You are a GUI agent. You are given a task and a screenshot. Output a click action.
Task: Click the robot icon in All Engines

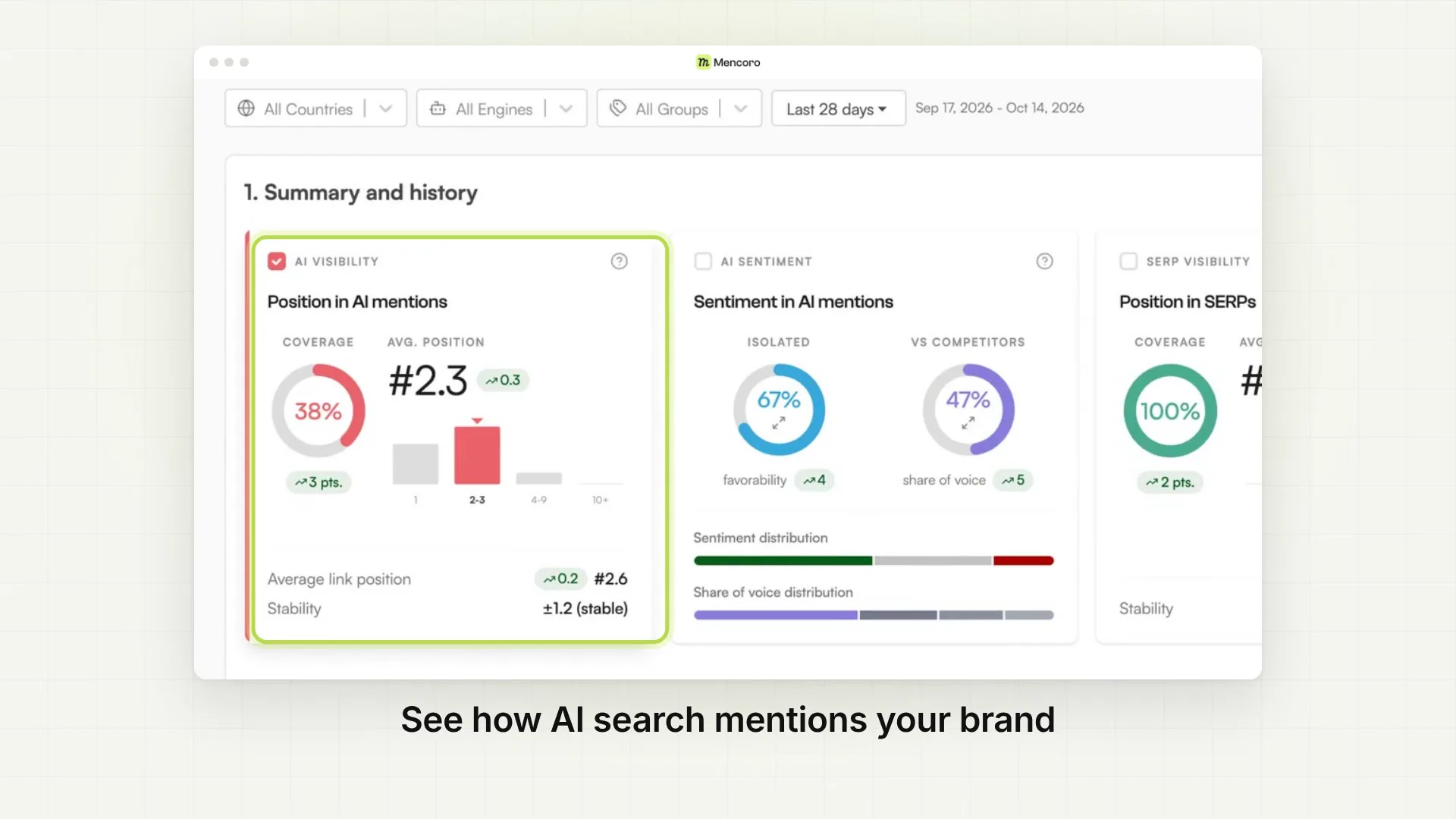coord(438,108)
